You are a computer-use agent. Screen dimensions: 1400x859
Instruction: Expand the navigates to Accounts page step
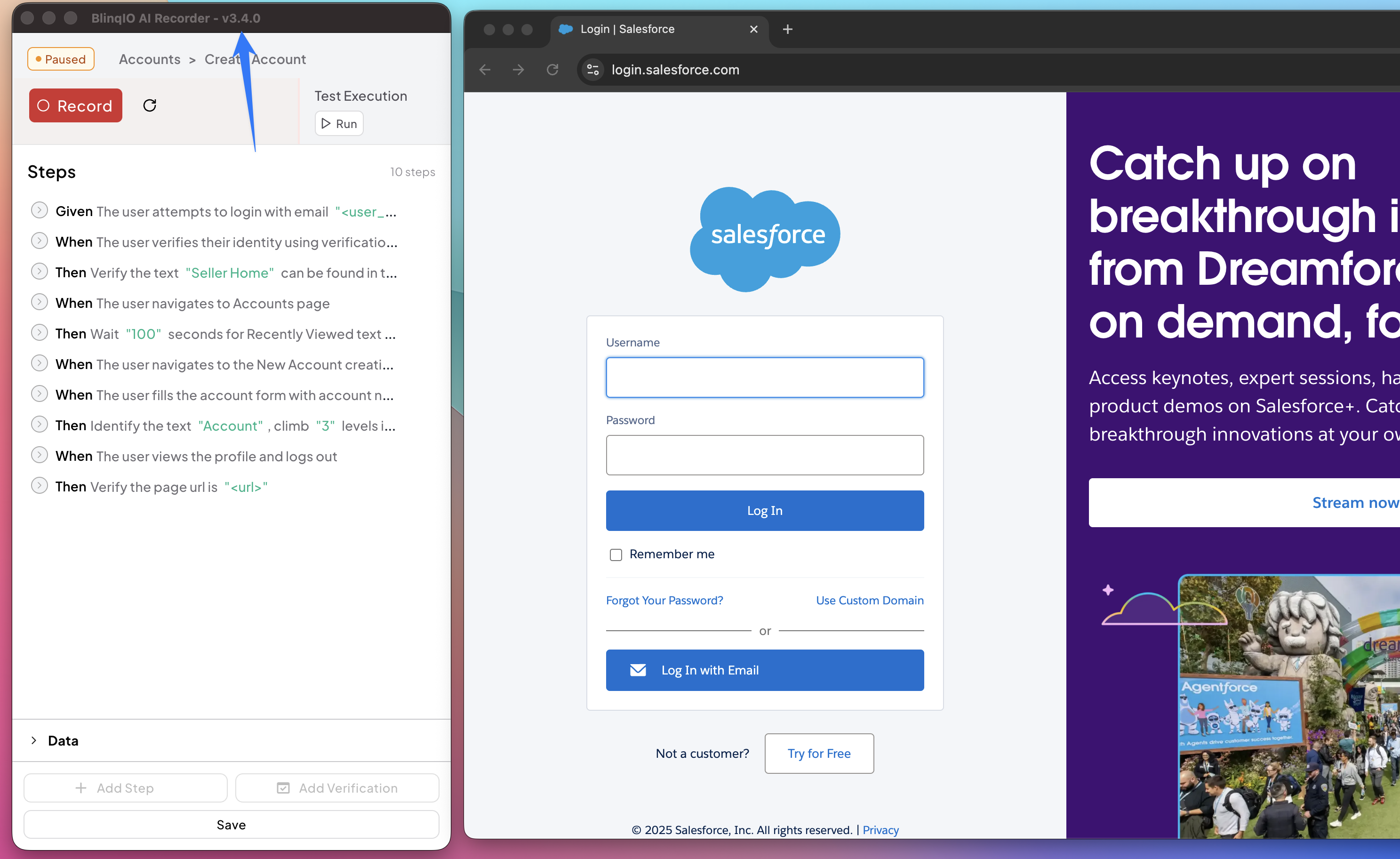pyautogui.click(x=39, y=302)
